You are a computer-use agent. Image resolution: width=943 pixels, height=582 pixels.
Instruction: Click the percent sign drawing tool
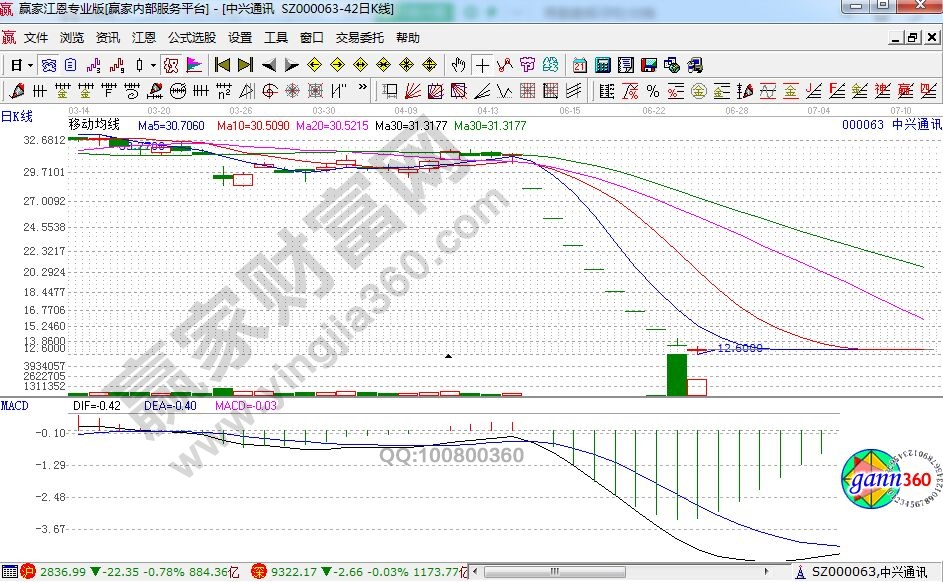pos(653,91)
